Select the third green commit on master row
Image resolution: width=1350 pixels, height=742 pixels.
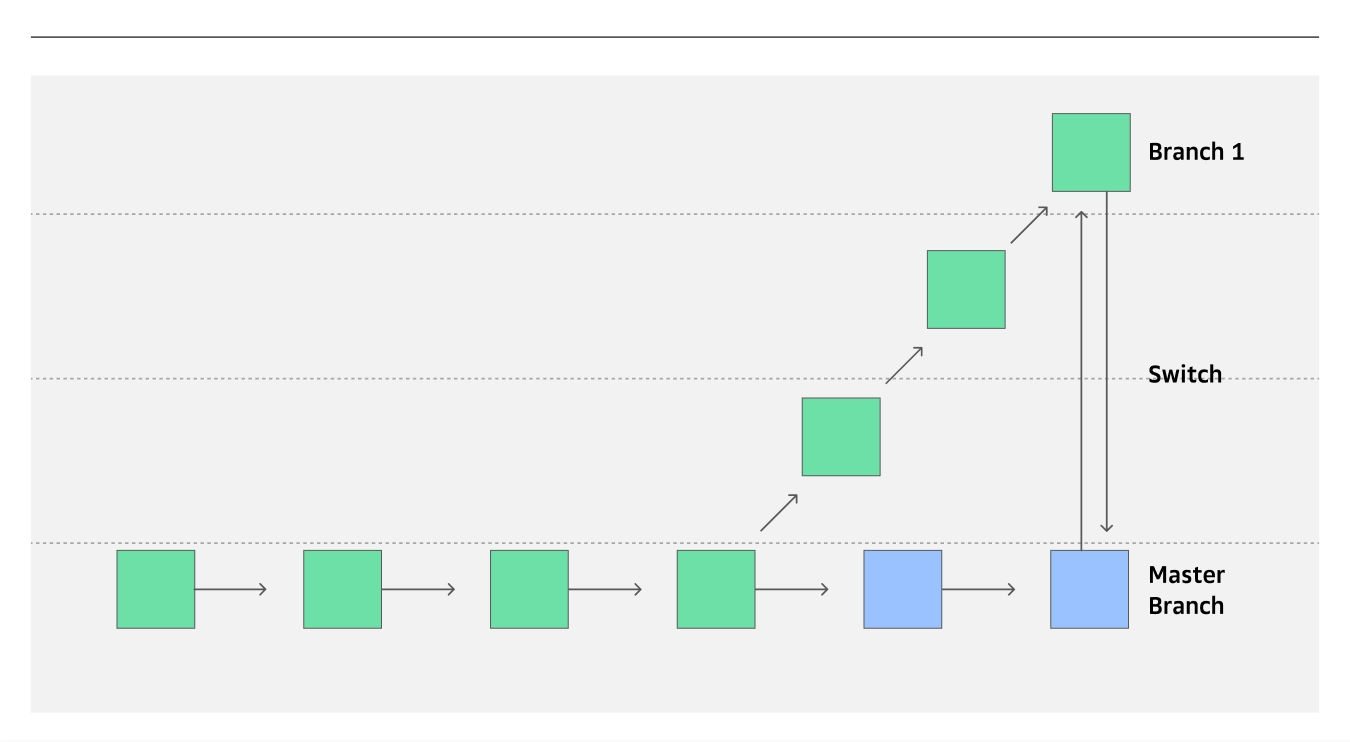(x=529, y=589)
